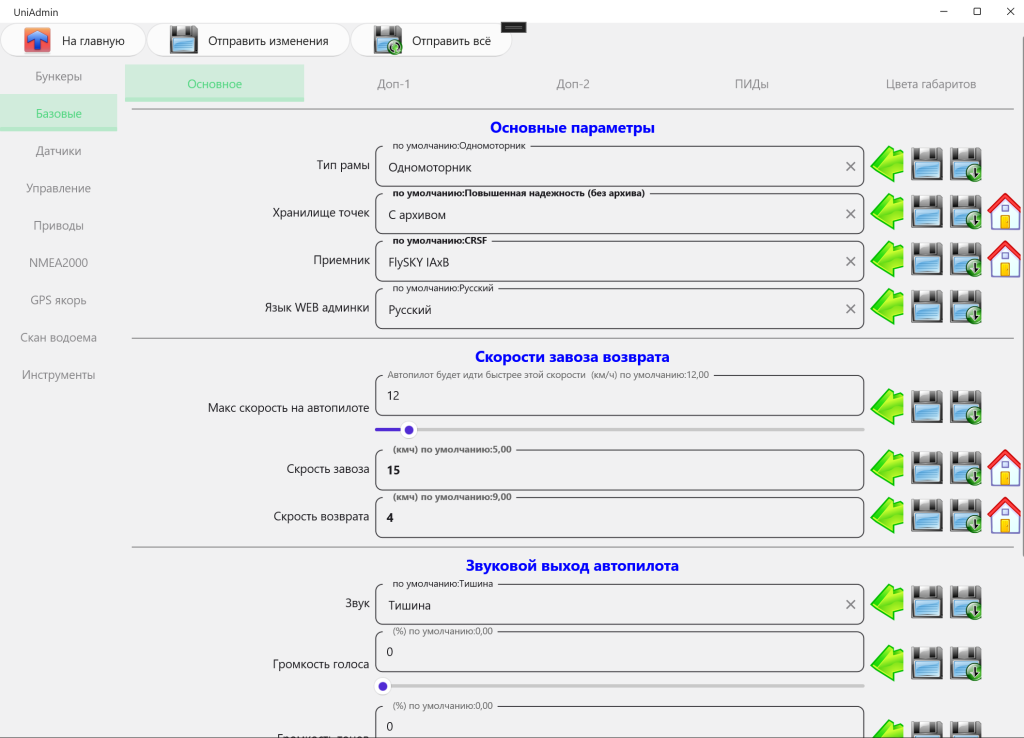Open the Тип рамы dropdown
Viewport: 1024px width, 738px height.
(610, 167)
